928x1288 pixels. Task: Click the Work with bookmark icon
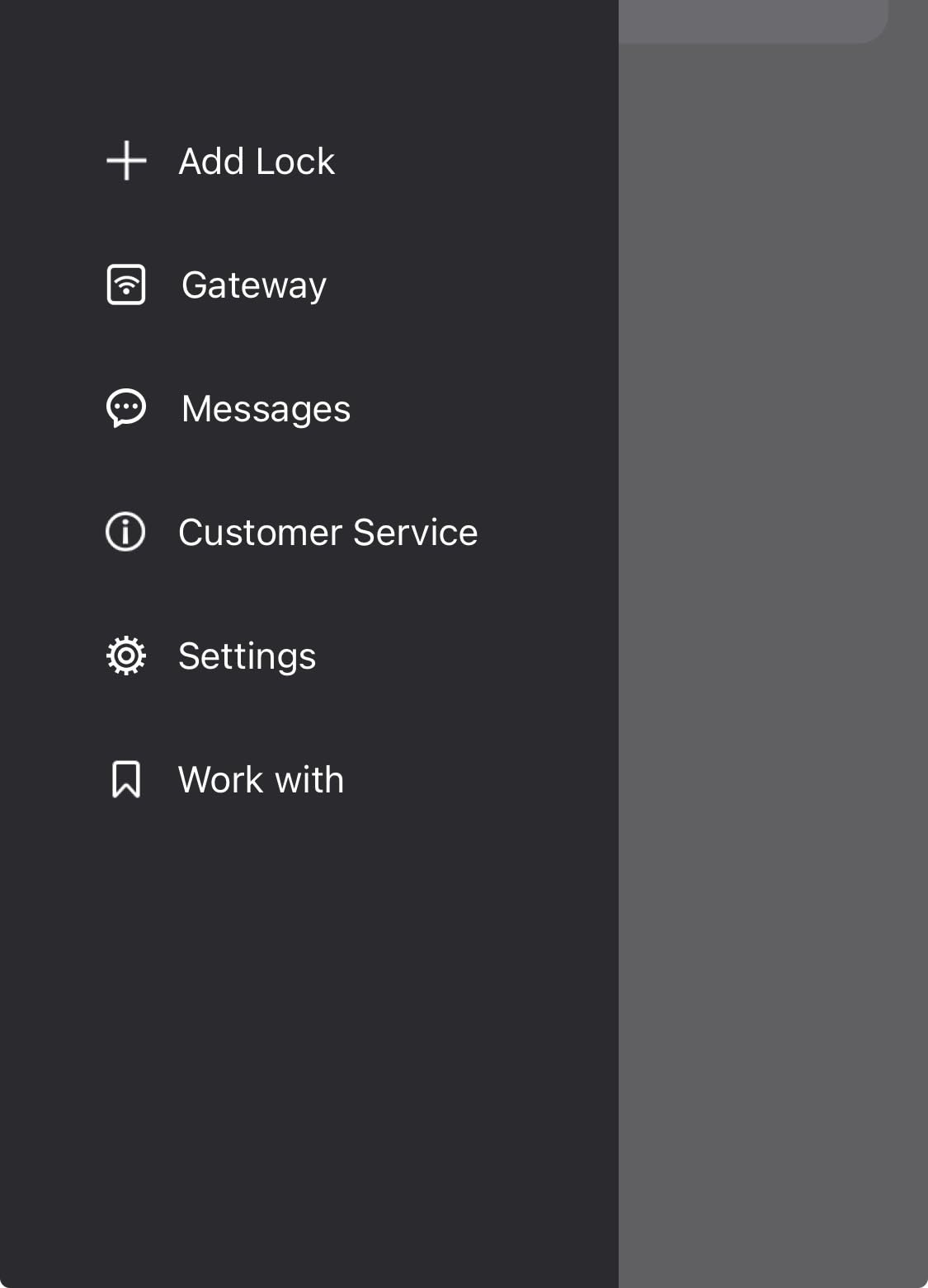[x=126, y=779]
